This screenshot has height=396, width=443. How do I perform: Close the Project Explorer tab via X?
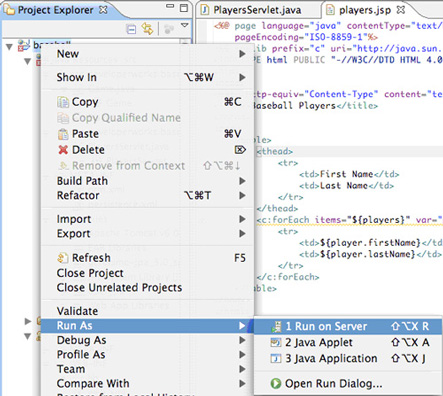coord(103,10)
